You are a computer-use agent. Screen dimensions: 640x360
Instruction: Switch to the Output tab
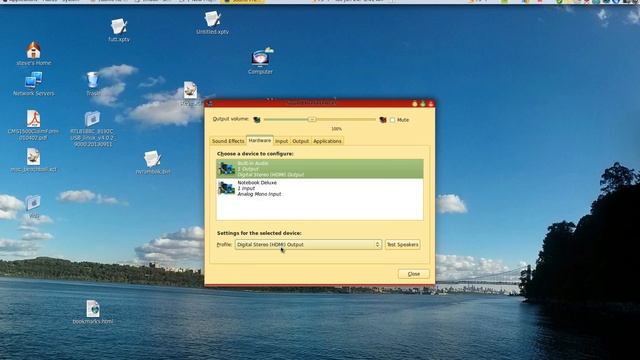300,141
